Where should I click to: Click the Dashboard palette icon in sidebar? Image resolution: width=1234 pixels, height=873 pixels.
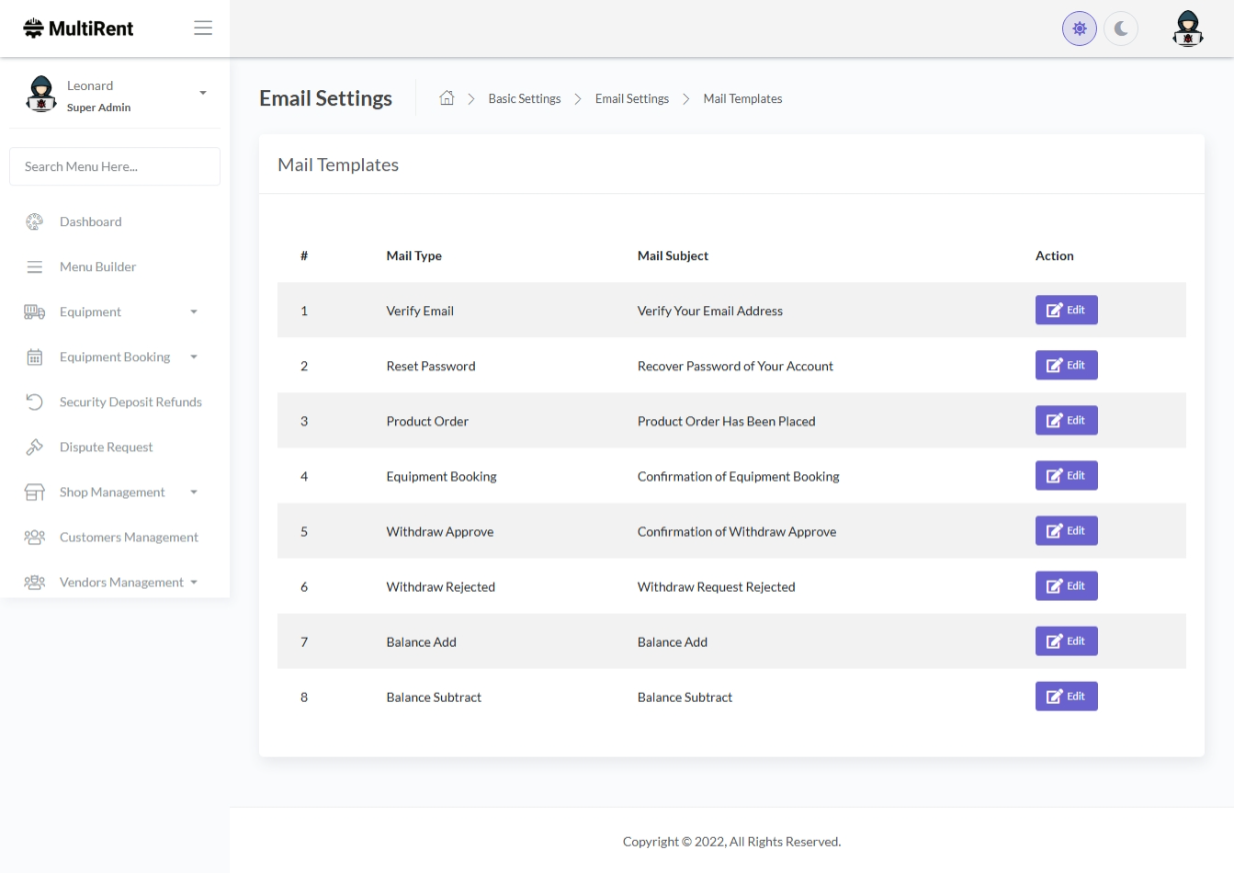[34, 222]
